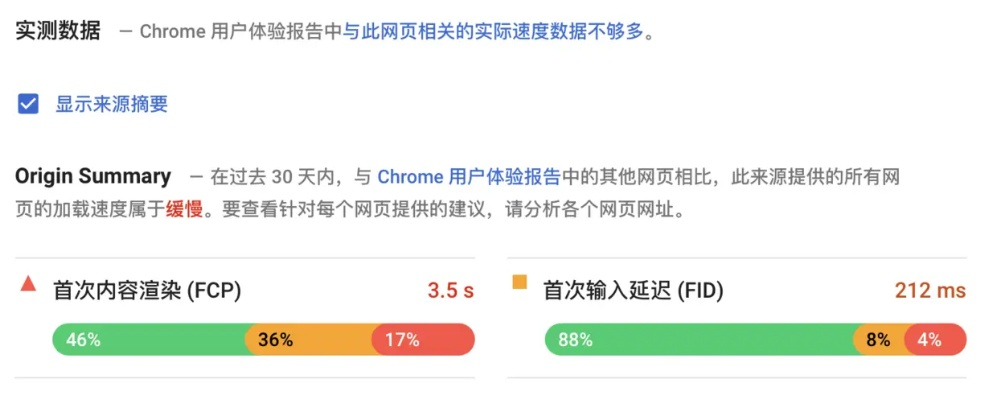Click the orange square icon beside FID
This screenshot has width=997, height=400.
tap(519, 283)
